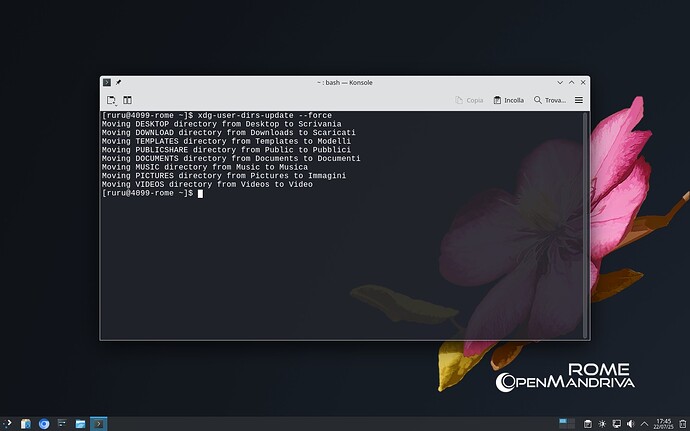690x431 pixels.
Task: Select the Konsole task in taskbar
Action: (x=98, y=423)
